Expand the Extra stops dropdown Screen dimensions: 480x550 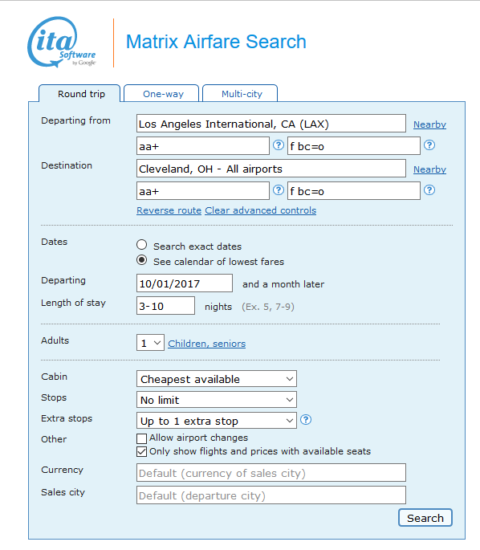216,421
